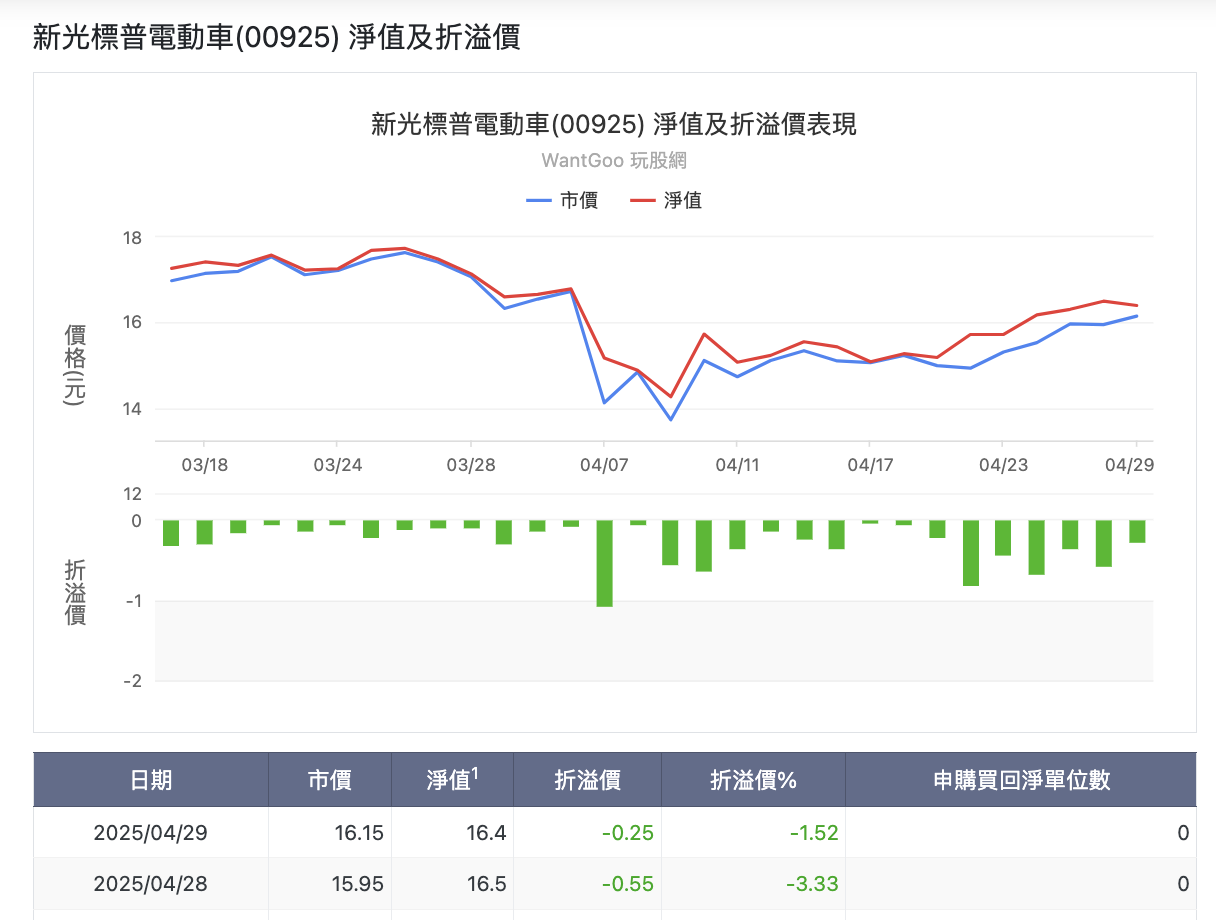Viewport: 1216px width, 920px height.
Task: Click the -0.25 discount value
Action: [x=627, y=833]
